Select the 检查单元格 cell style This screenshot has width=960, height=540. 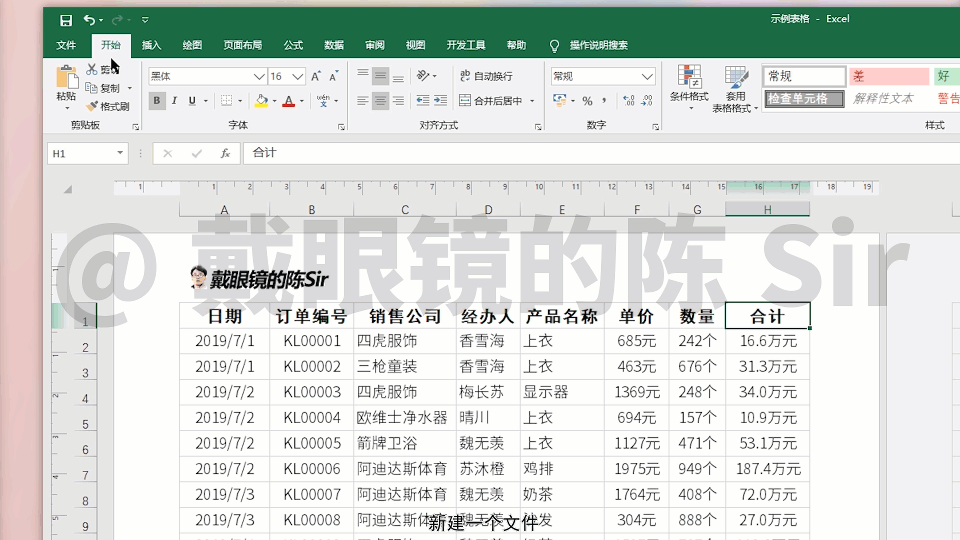804,99
